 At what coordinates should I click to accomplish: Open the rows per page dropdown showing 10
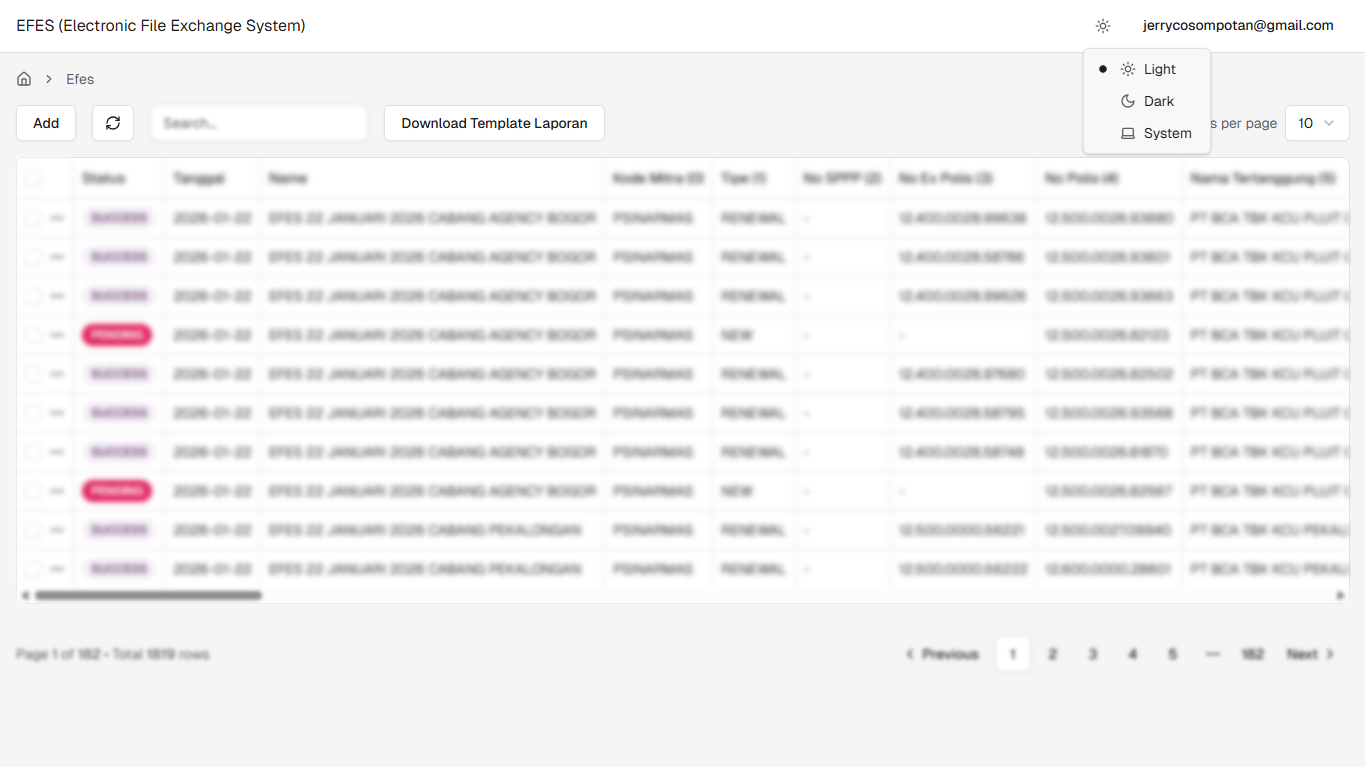1316,123
